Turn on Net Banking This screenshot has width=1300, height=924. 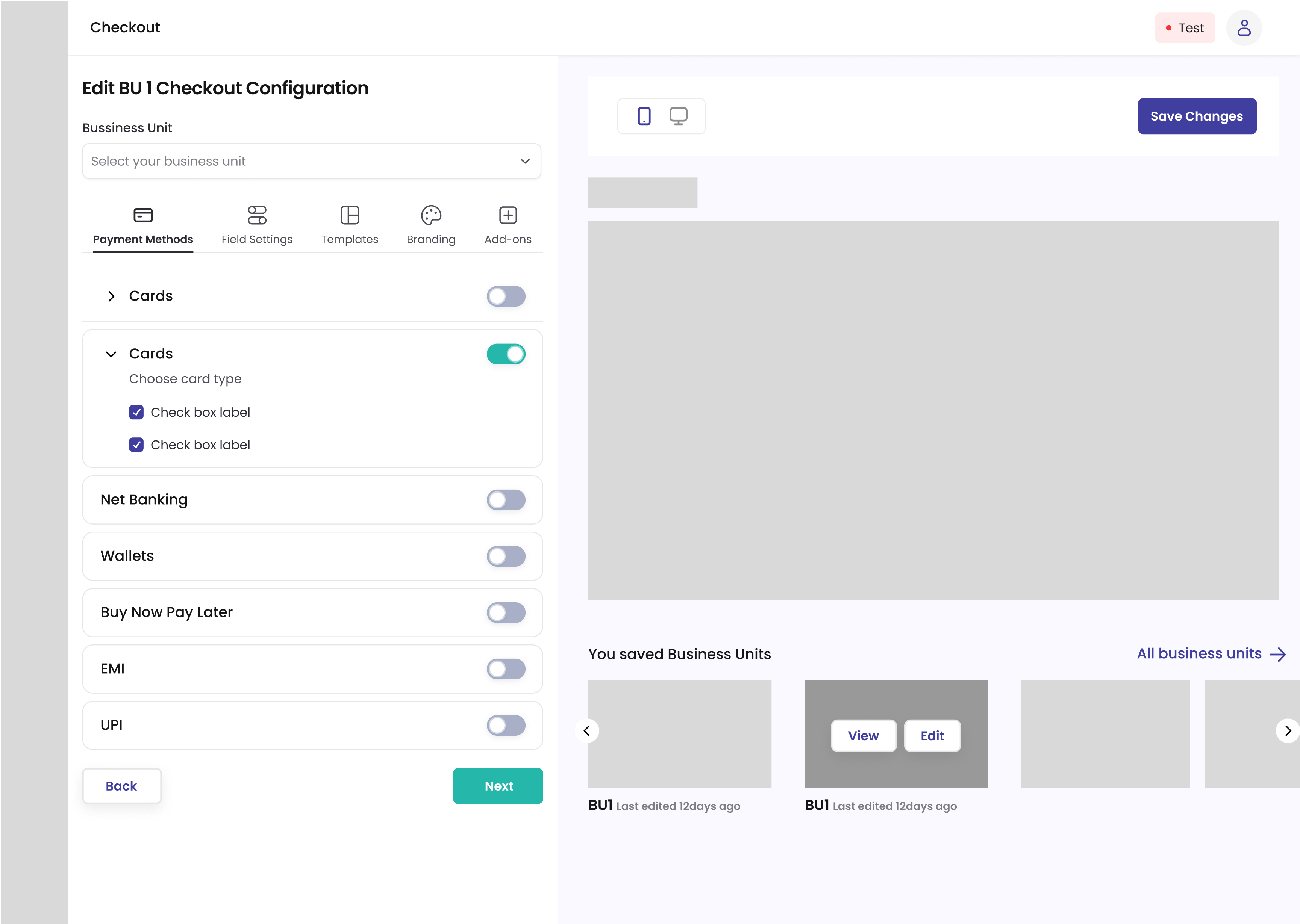(506, 499)
